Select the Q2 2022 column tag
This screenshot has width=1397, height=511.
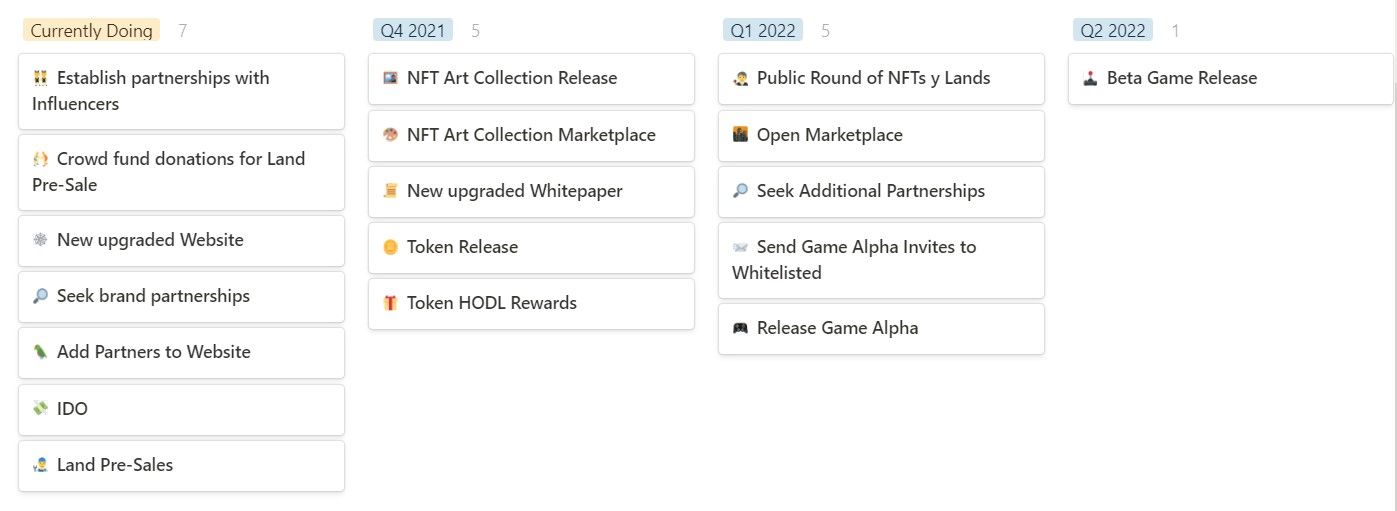pyautogui.click(x=1113, y=31)
